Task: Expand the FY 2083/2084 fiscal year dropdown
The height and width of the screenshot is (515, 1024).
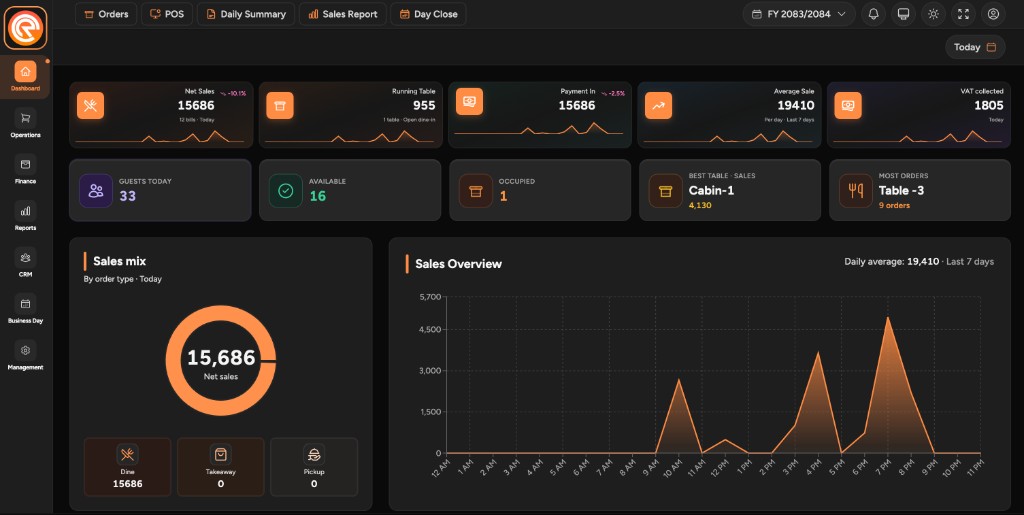Action: tap(799, 14)
